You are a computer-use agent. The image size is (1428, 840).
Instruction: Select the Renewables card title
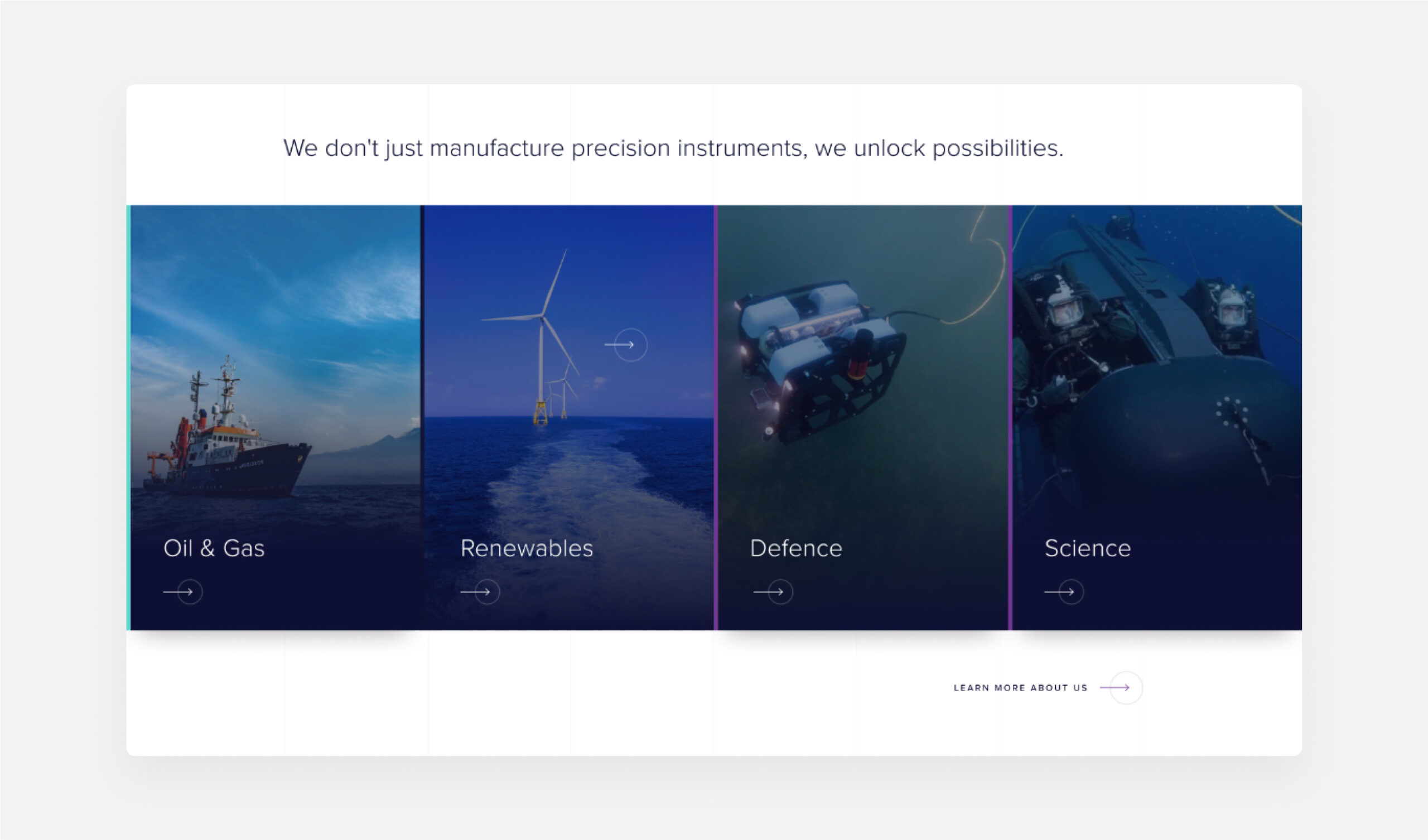(527, 548)
